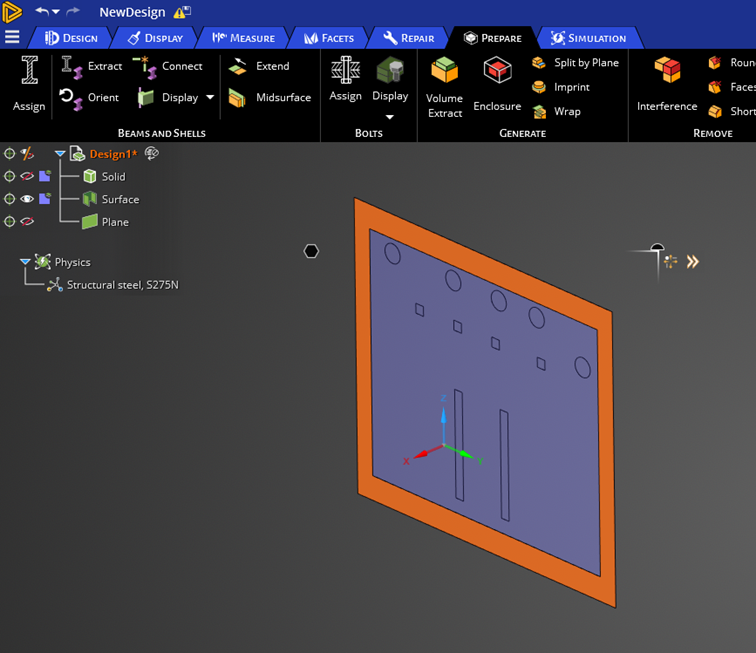Viewport: 756px width, 653px height.
Task: Click the Imprint button
Action: pos(561,87)
